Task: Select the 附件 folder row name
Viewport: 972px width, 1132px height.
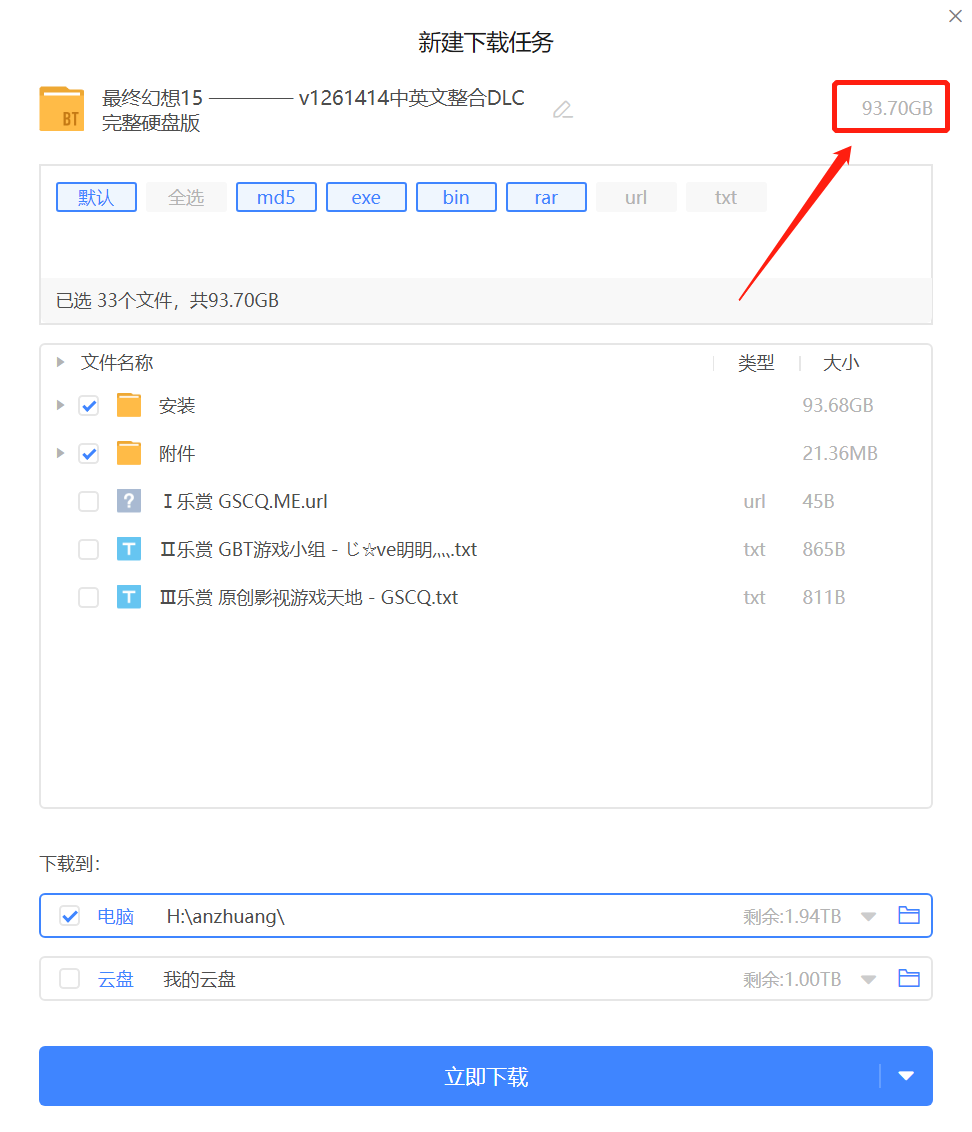Action: tap(177, 453)
